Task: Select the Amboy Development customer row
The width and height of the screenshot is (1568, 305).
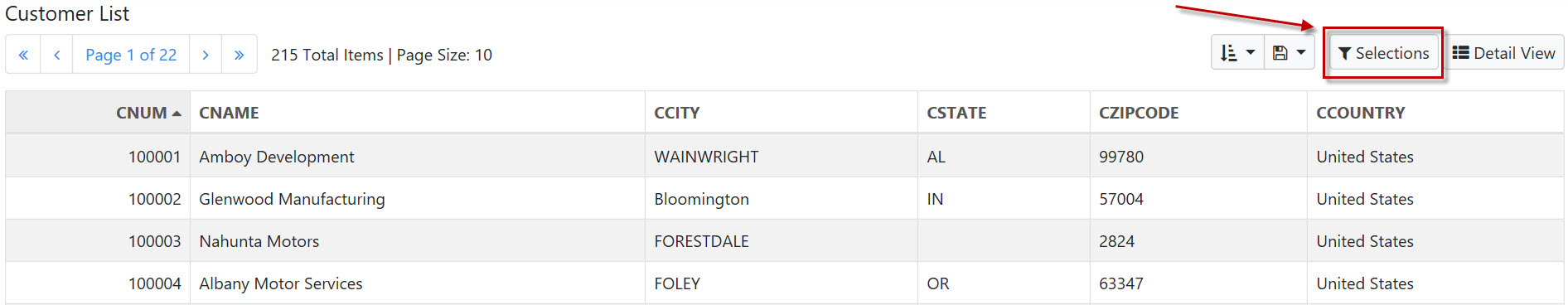Action: tap(785, 156)
